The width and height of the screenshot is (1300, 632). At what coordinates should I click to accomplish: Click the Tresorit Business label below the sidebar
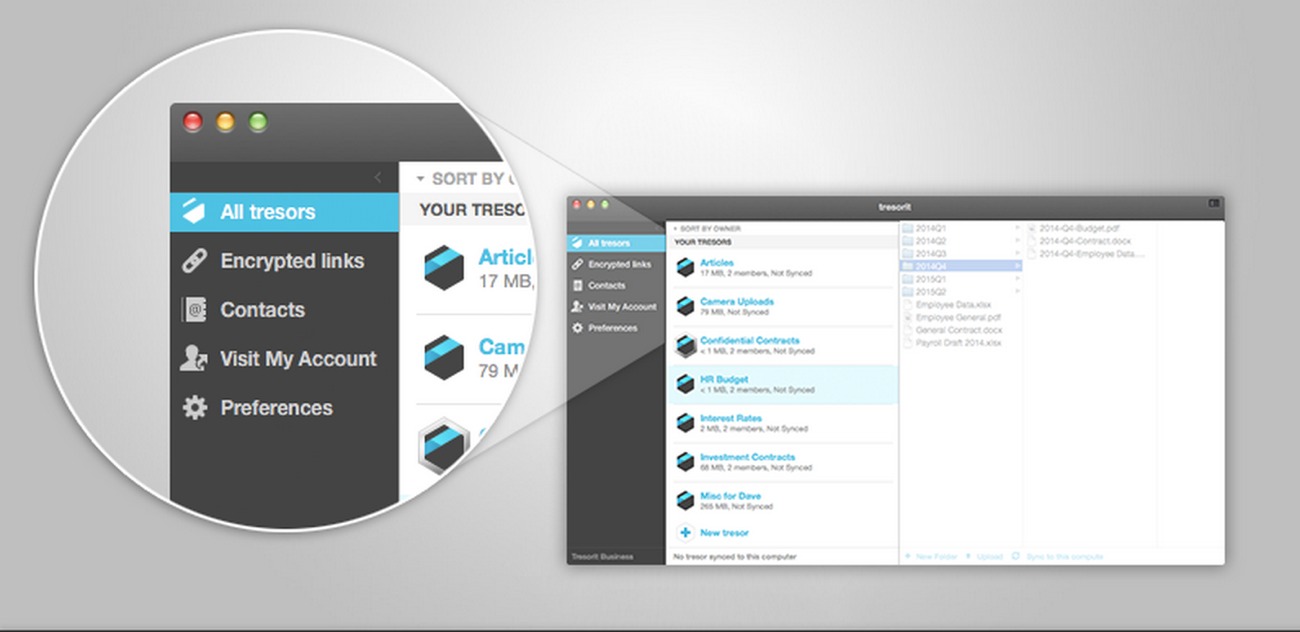pos(602,556)
